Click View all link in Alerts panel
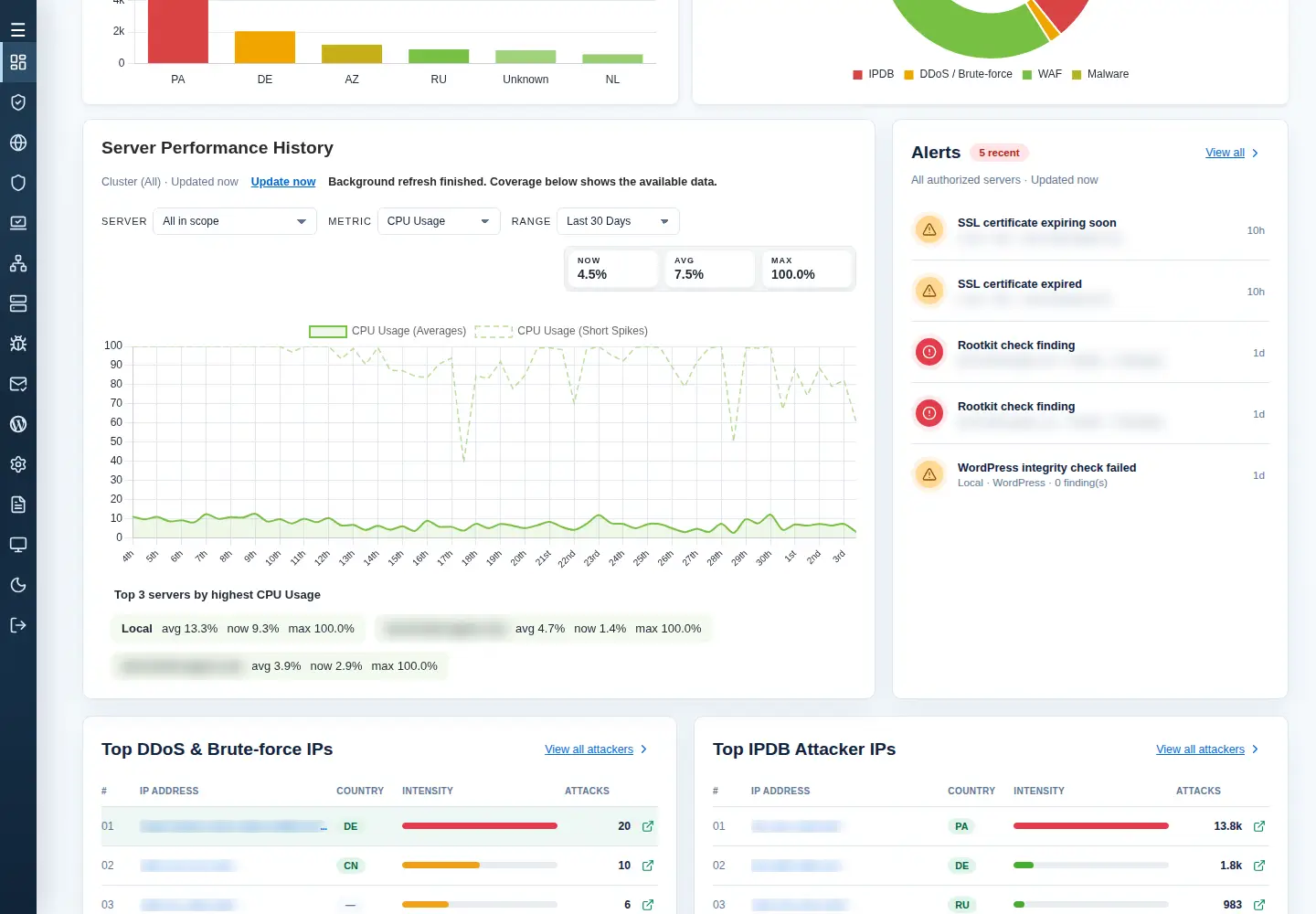Screen dimensions: 1316x914 (1225, 153)
